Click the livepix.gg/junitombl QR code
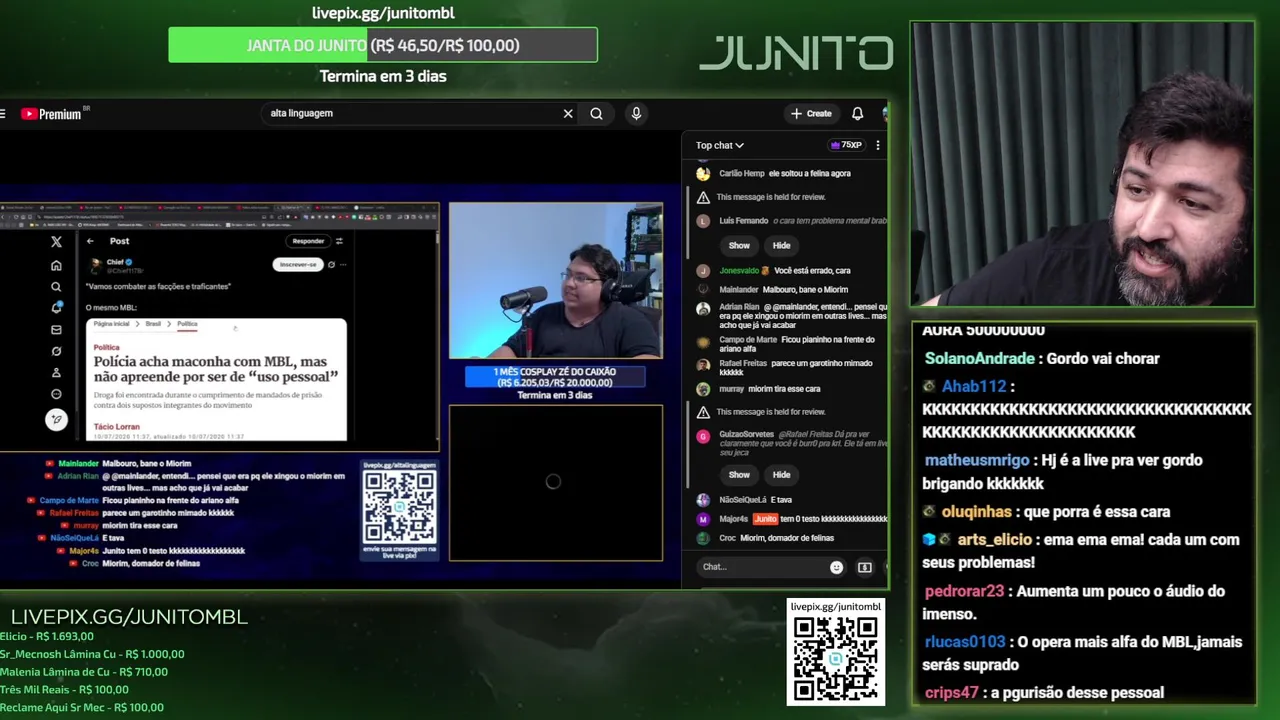The width and height of the screenshot is (1280, 720). pos(836,659)
